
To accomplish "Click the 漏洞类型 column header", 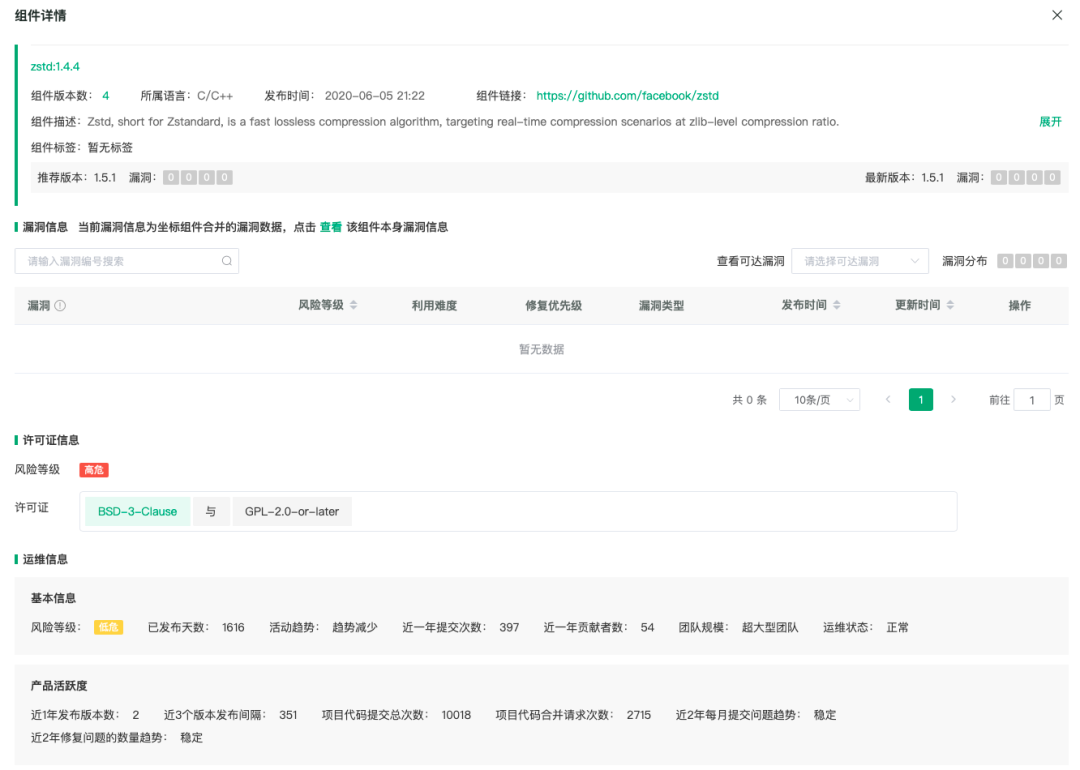I will click(661, 306).
